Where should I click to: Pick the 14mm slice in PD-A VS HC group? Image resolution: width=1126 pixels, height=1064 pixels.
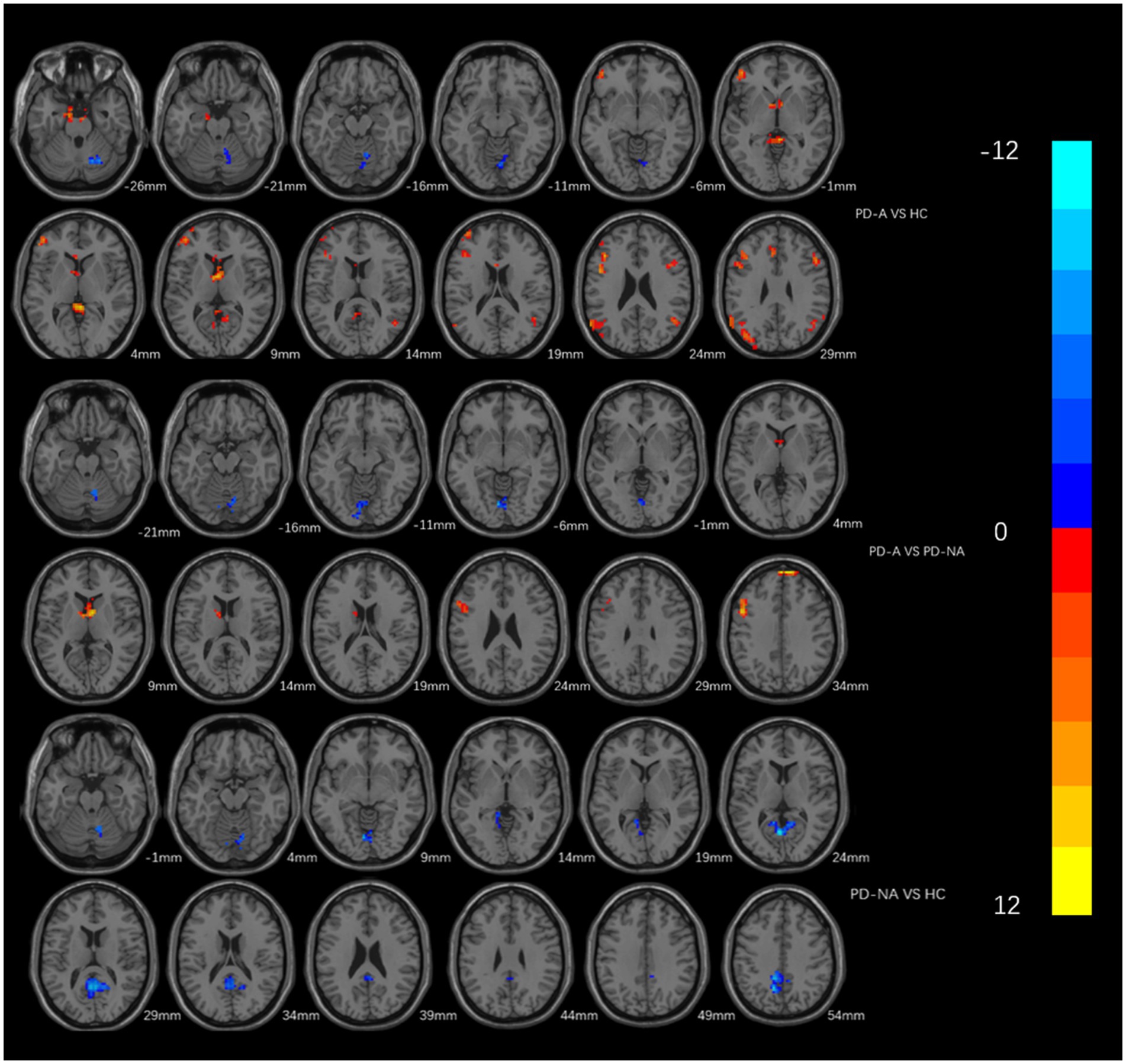pos(359,284)
